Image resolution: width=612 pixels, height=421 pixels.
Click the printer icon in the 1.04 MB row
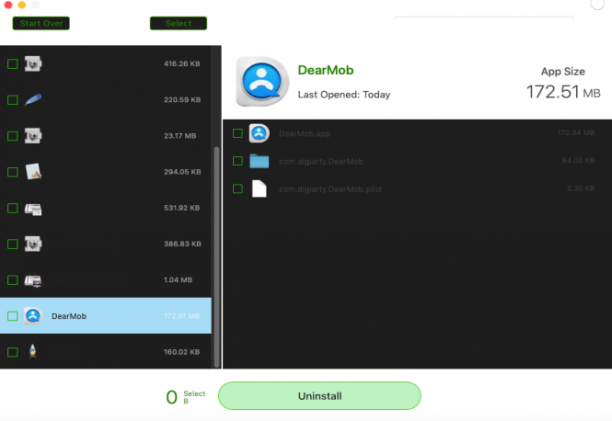click(33, 280)
